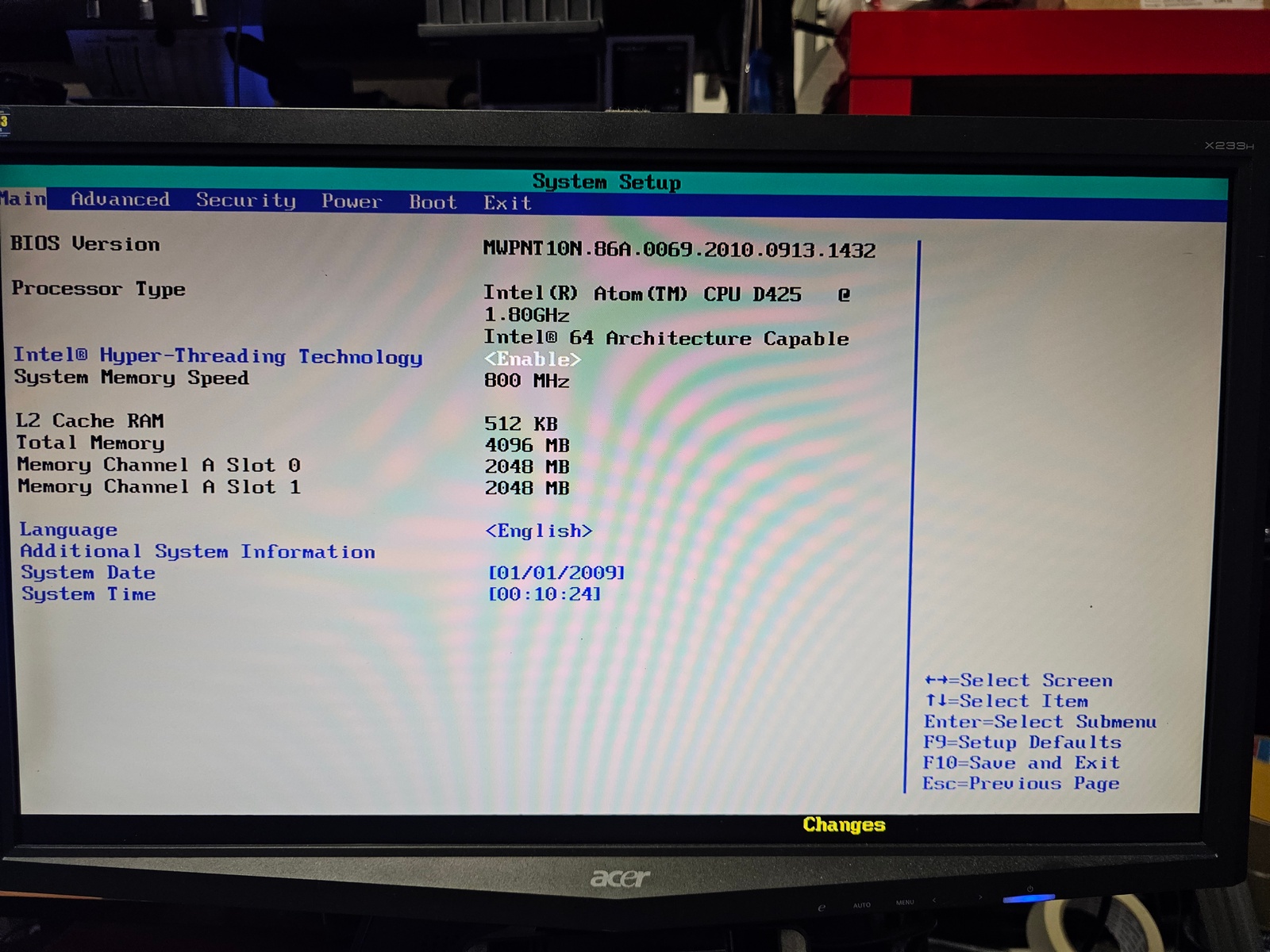Click the blue monitor power LED button

tap(1029, 898)
